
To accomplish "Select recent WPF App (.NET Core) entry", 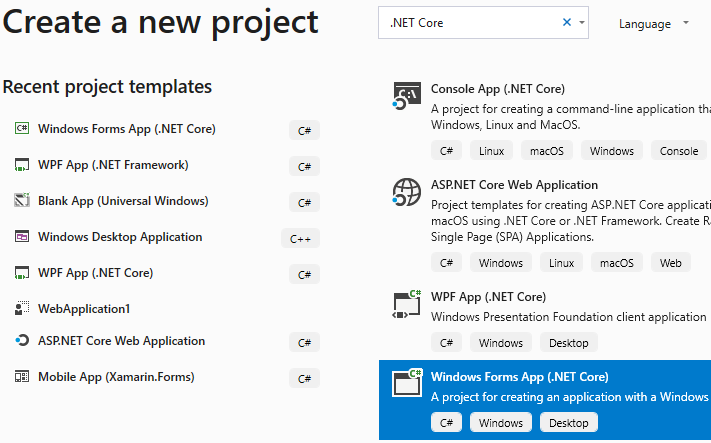I will click(x=95, y=273).
